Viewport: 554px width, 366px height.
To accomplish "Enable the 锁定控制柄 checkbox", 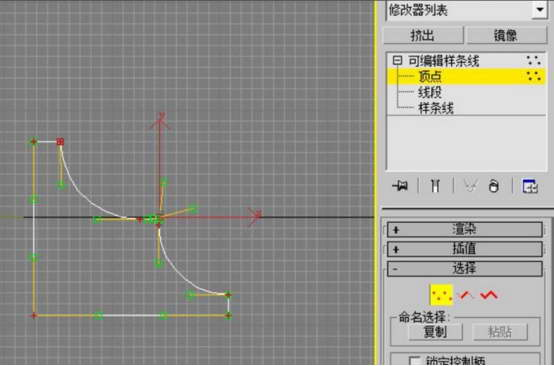I will [x=414, y=361].
